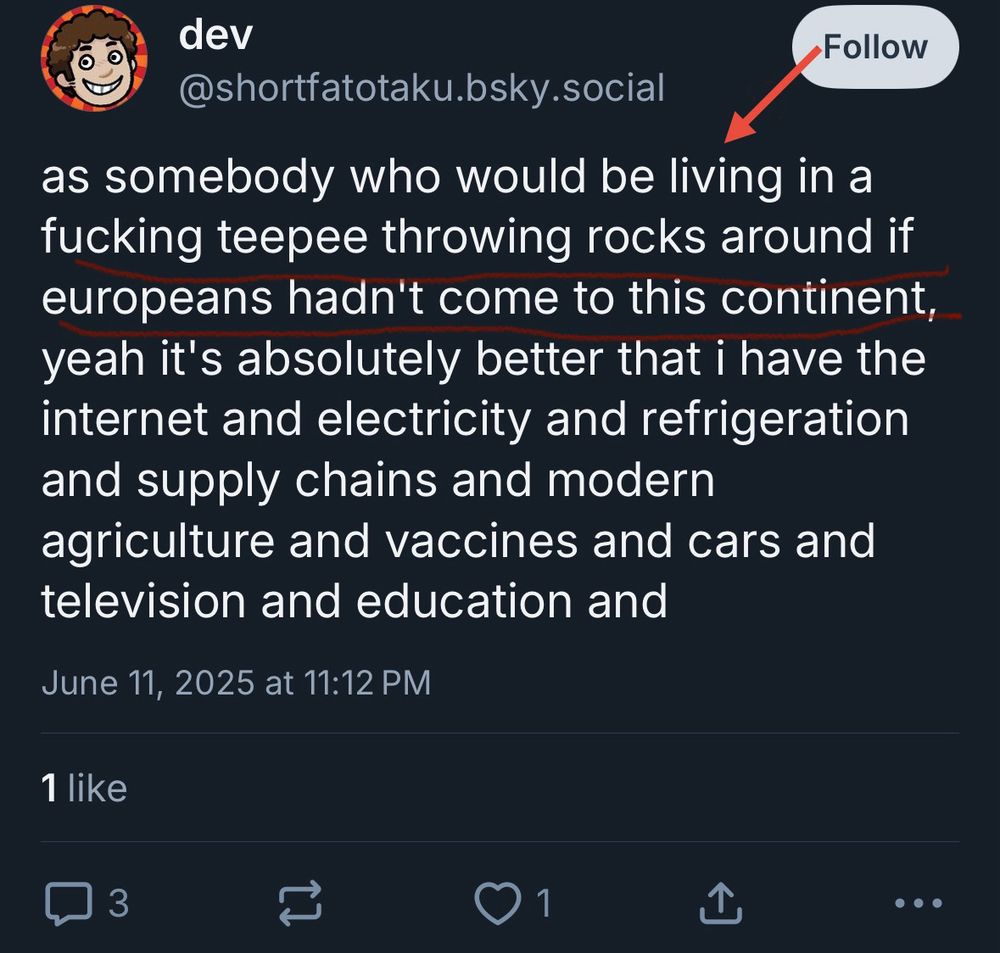1000x953 pixels.
Task: Open dev's profile avatar
Action: click(x=94, y=58)
